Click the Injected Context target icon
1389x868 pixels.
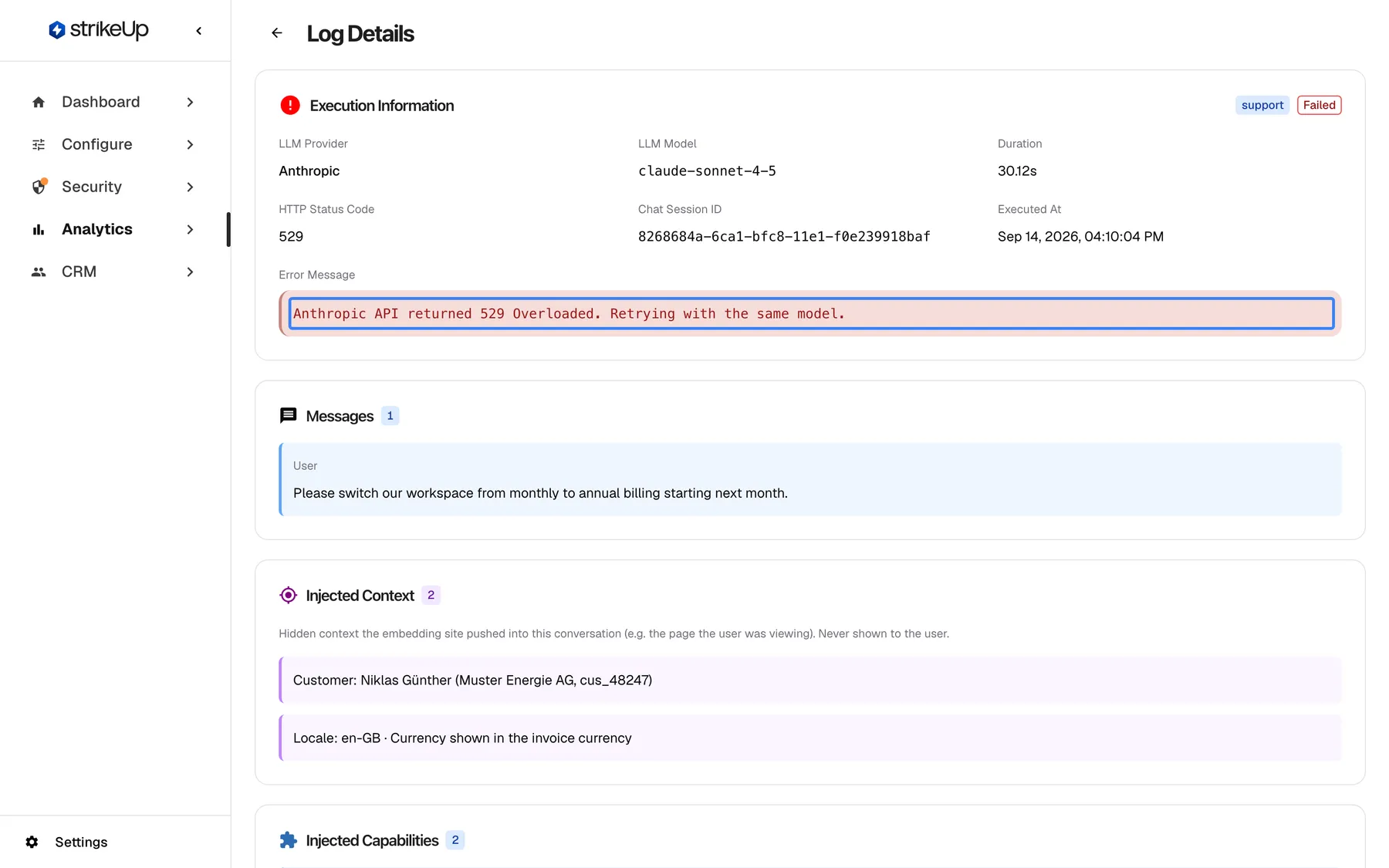[288, 595]
